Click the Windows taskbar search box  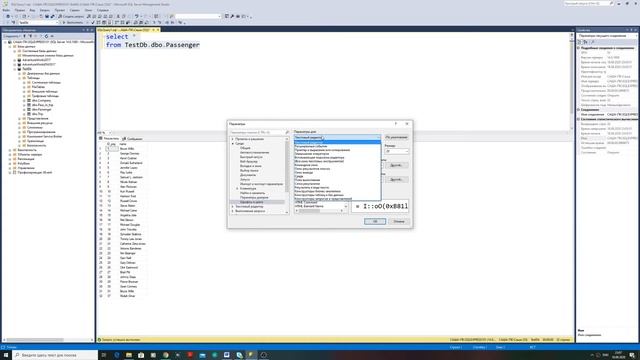[55, 355]
